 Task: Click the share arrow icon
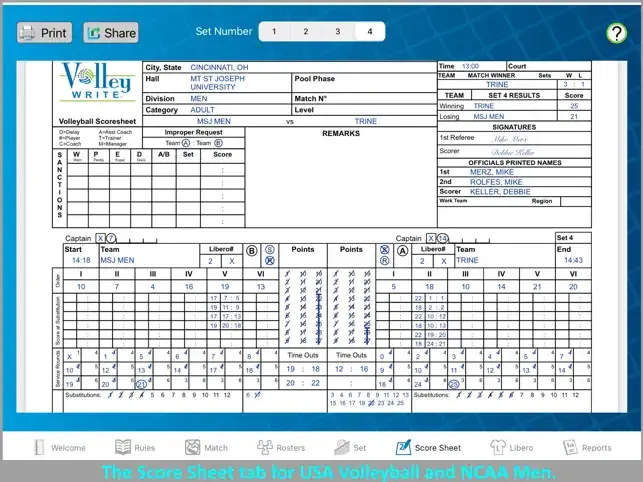(94, 33)
